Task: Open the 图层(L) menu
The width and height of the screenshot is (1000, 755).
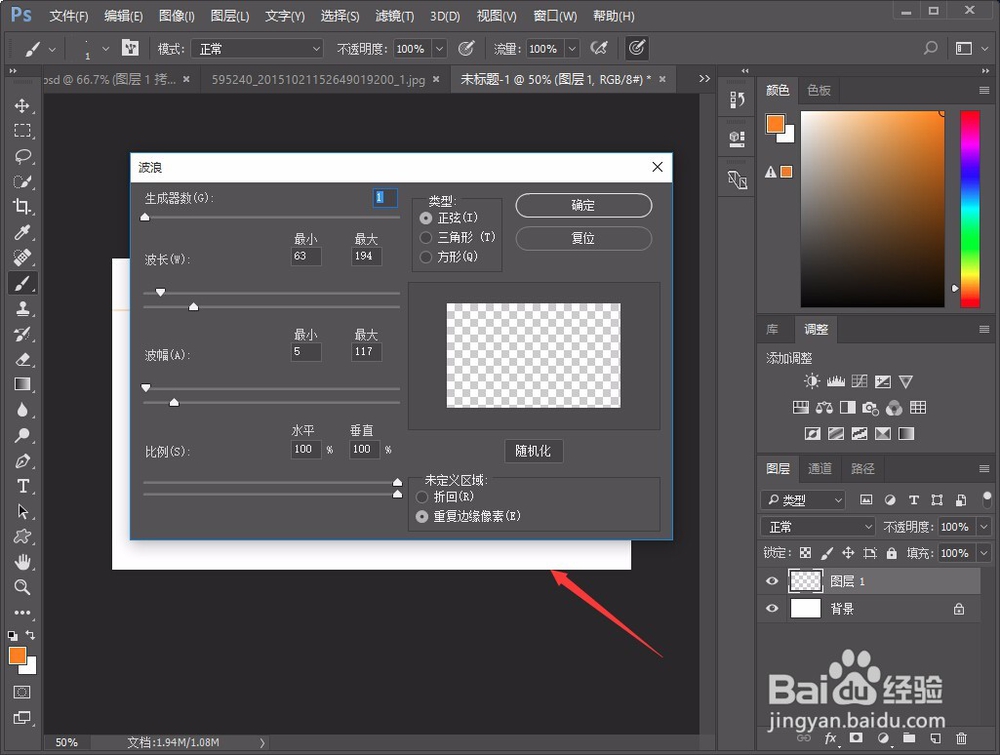Action: [x=230, y=16]
